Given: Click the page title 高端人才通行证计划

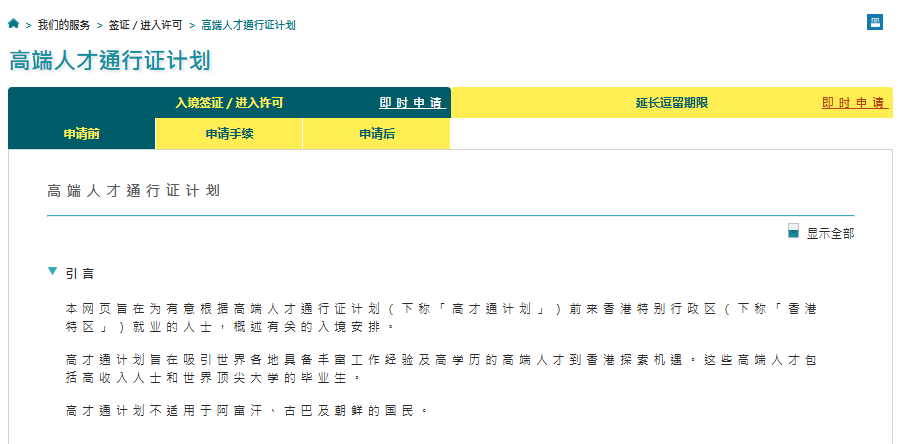Looking at the screenshot, I should click(110, 61).
